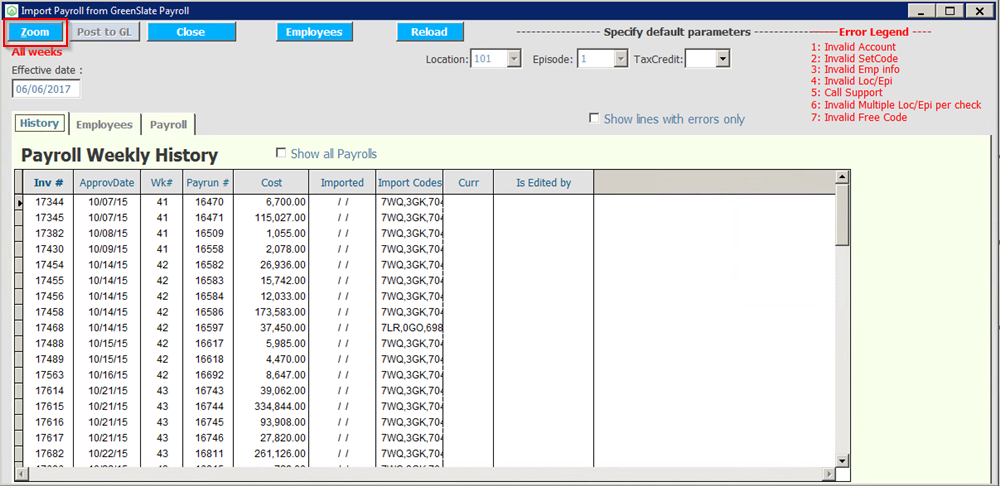Screen dimensions: 1000x486
Task: Click payrun number 16811
Action: [x=208, y=453]
